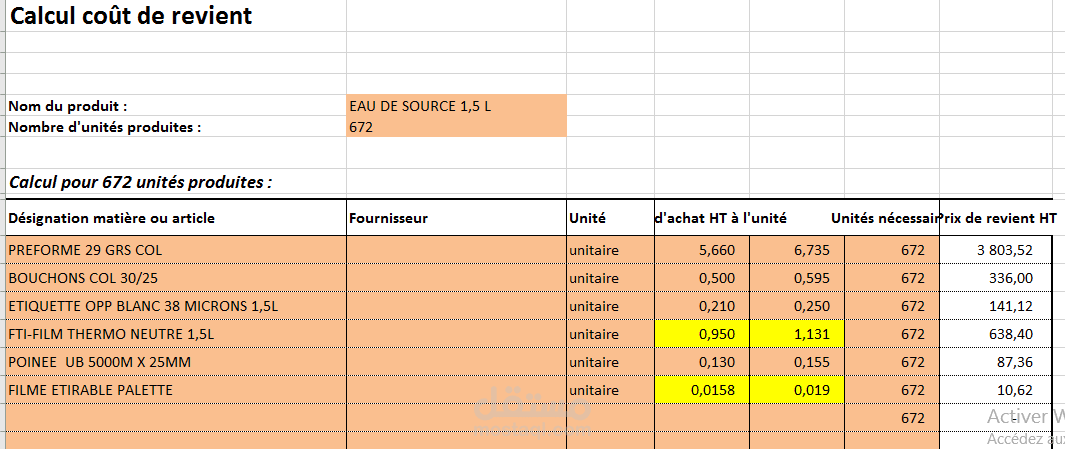Select the 'Fournisseur' column header

tap(456, 218)
